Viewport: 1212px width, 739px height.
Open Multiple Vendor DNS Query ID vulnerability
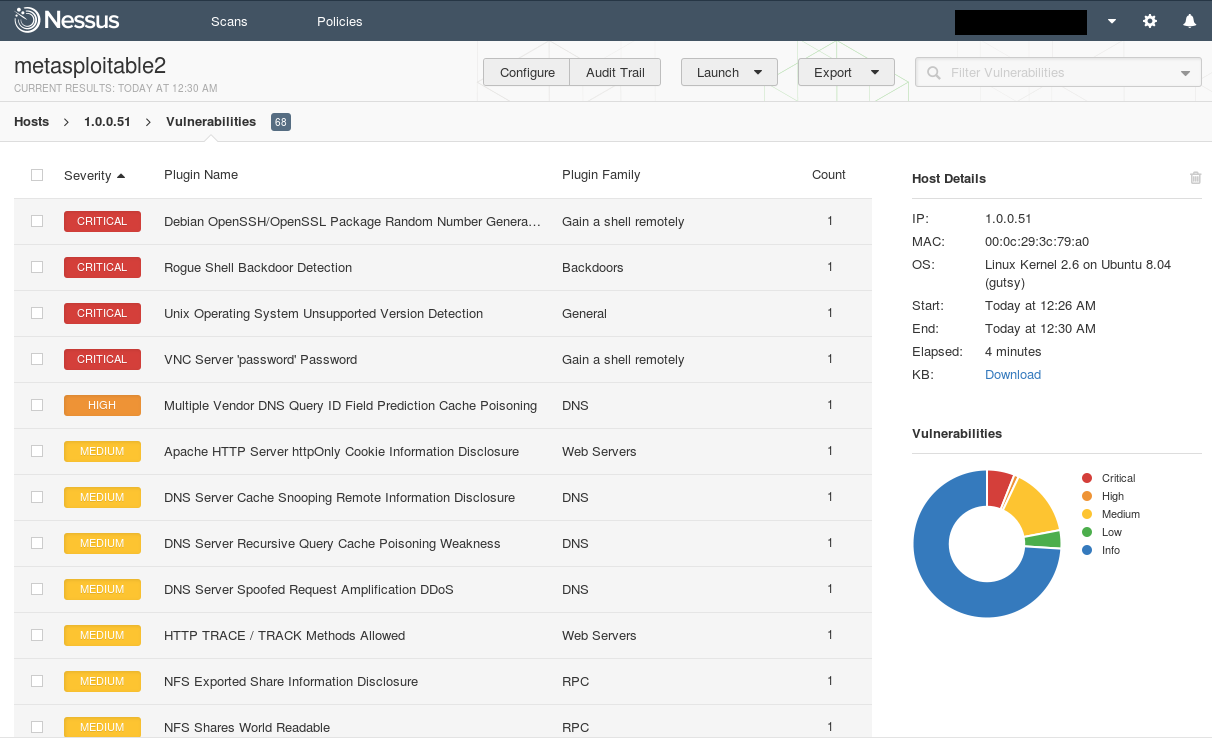[350, 406]
